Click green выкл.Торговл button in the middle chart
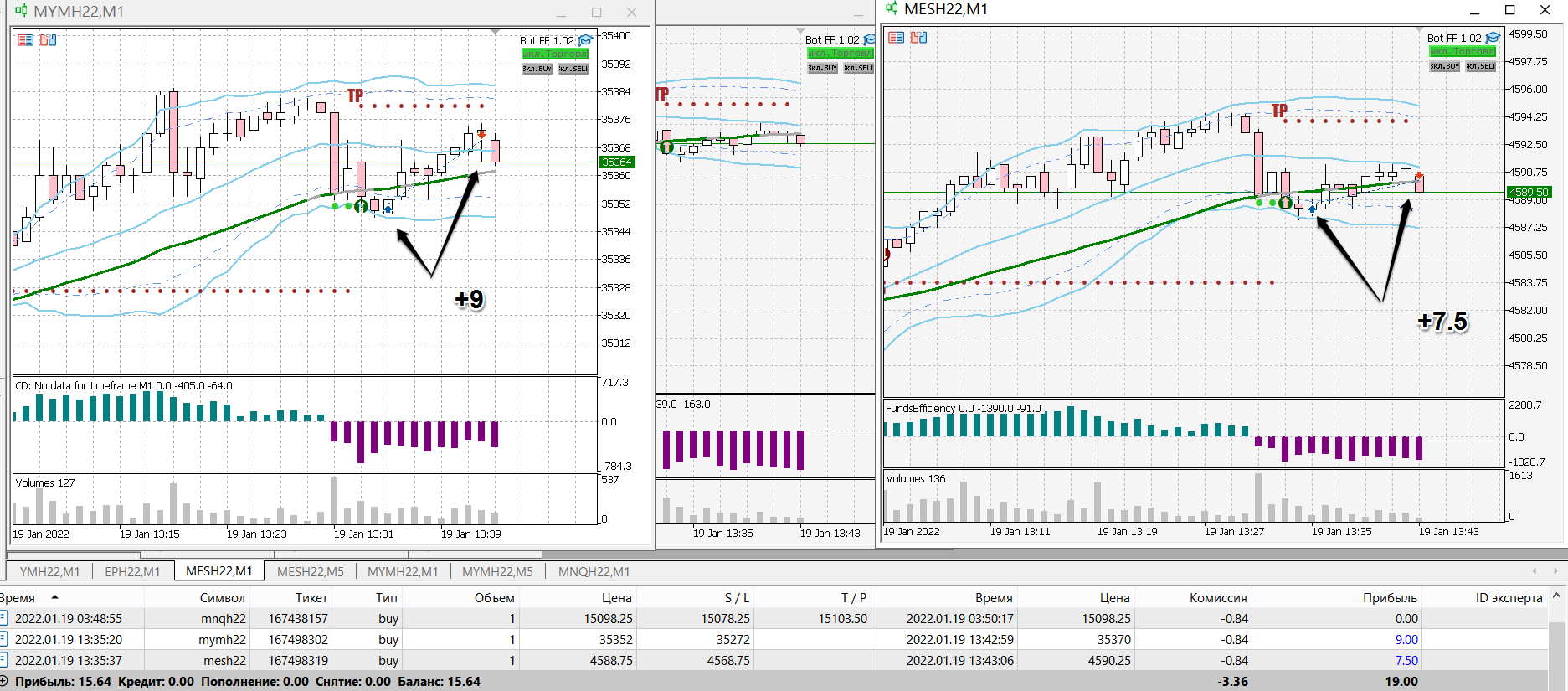 coord(841,53)
